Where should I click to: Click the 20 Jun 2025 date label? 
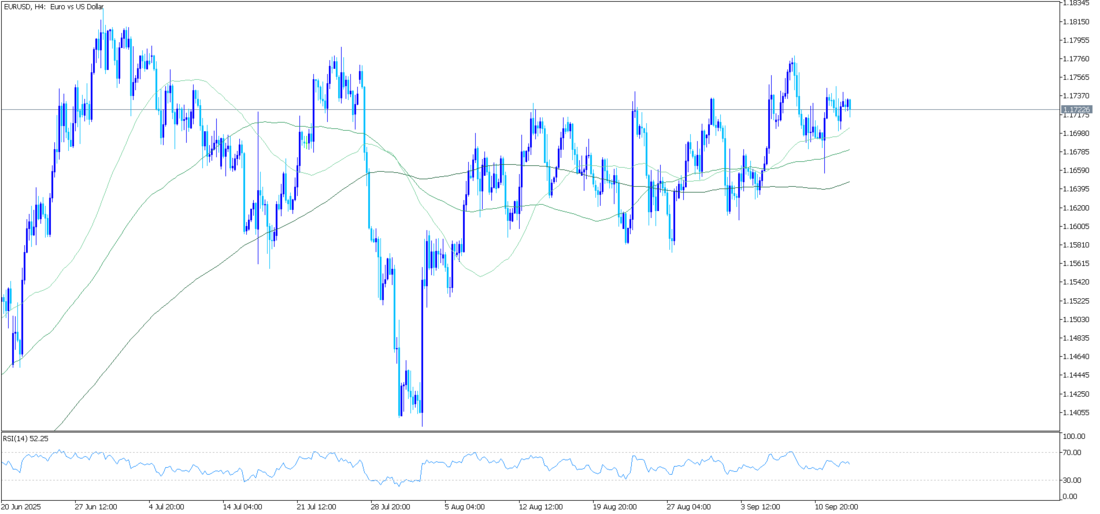[x=23, y=506]
